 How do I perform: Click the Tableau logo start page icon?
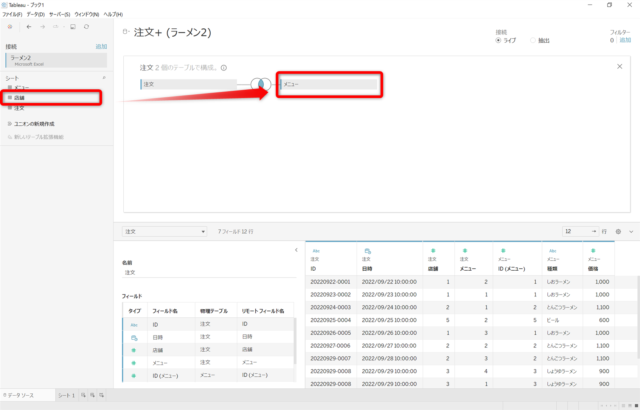coord(10,27)
